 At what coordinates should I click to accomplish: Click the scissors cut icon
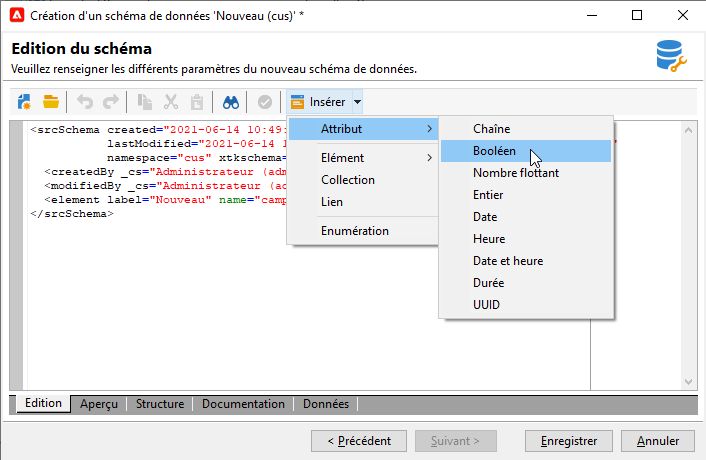click(171, 102)
